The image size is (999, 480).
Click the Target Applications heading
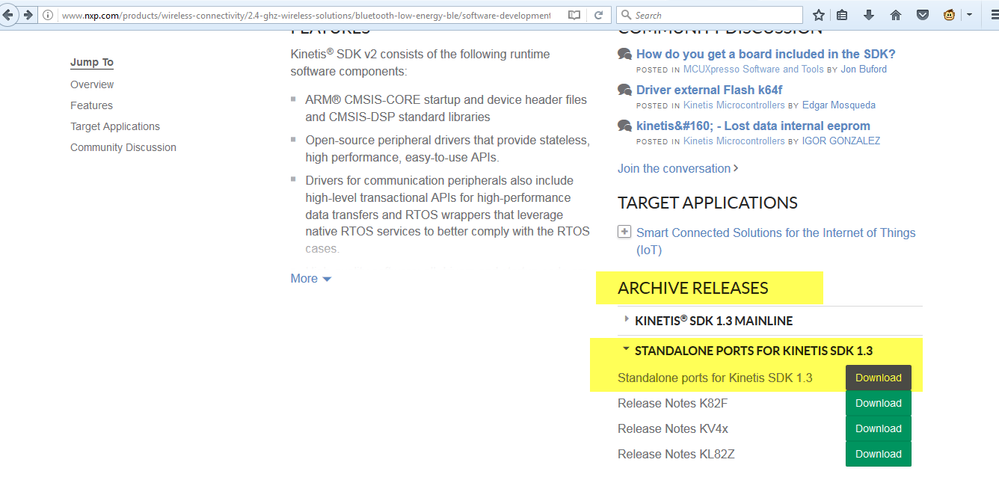pyautogui.click(x=707, y=203)
